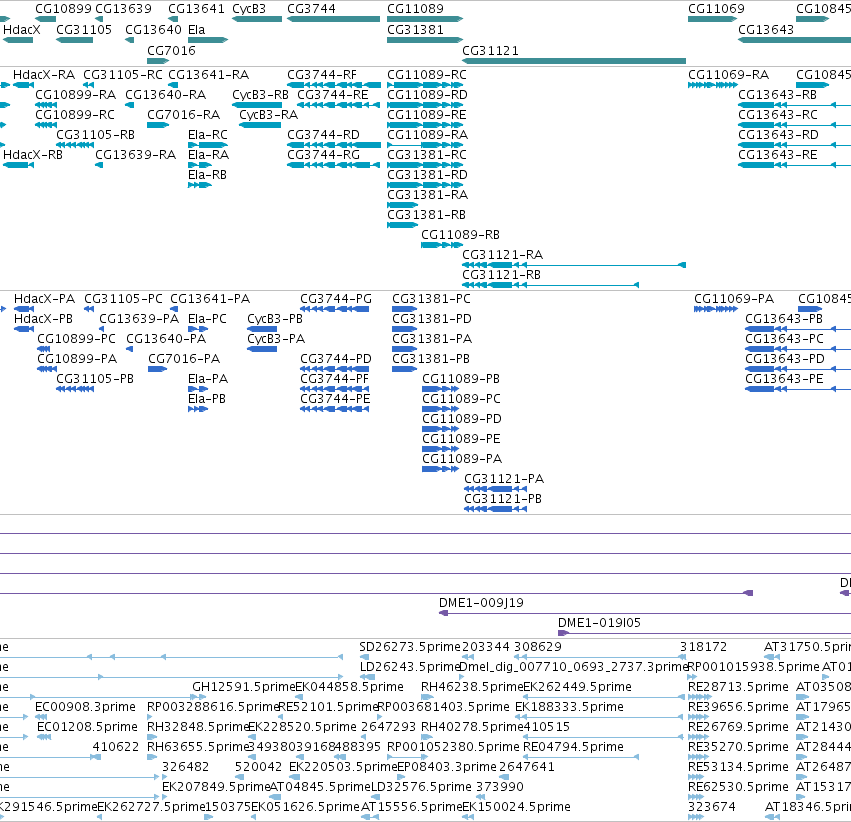Select transcript HdacX-RB label
The width and height of the screenshot is (851, 822).
(x=33, y=155)
